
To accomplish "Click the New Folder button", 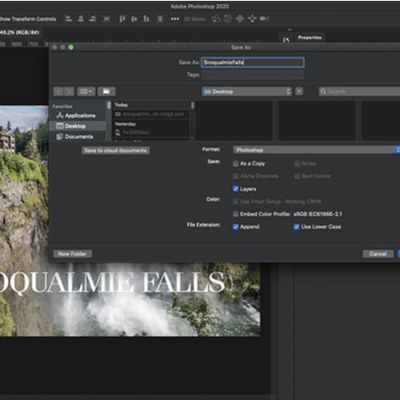I will tap(72, 254).
